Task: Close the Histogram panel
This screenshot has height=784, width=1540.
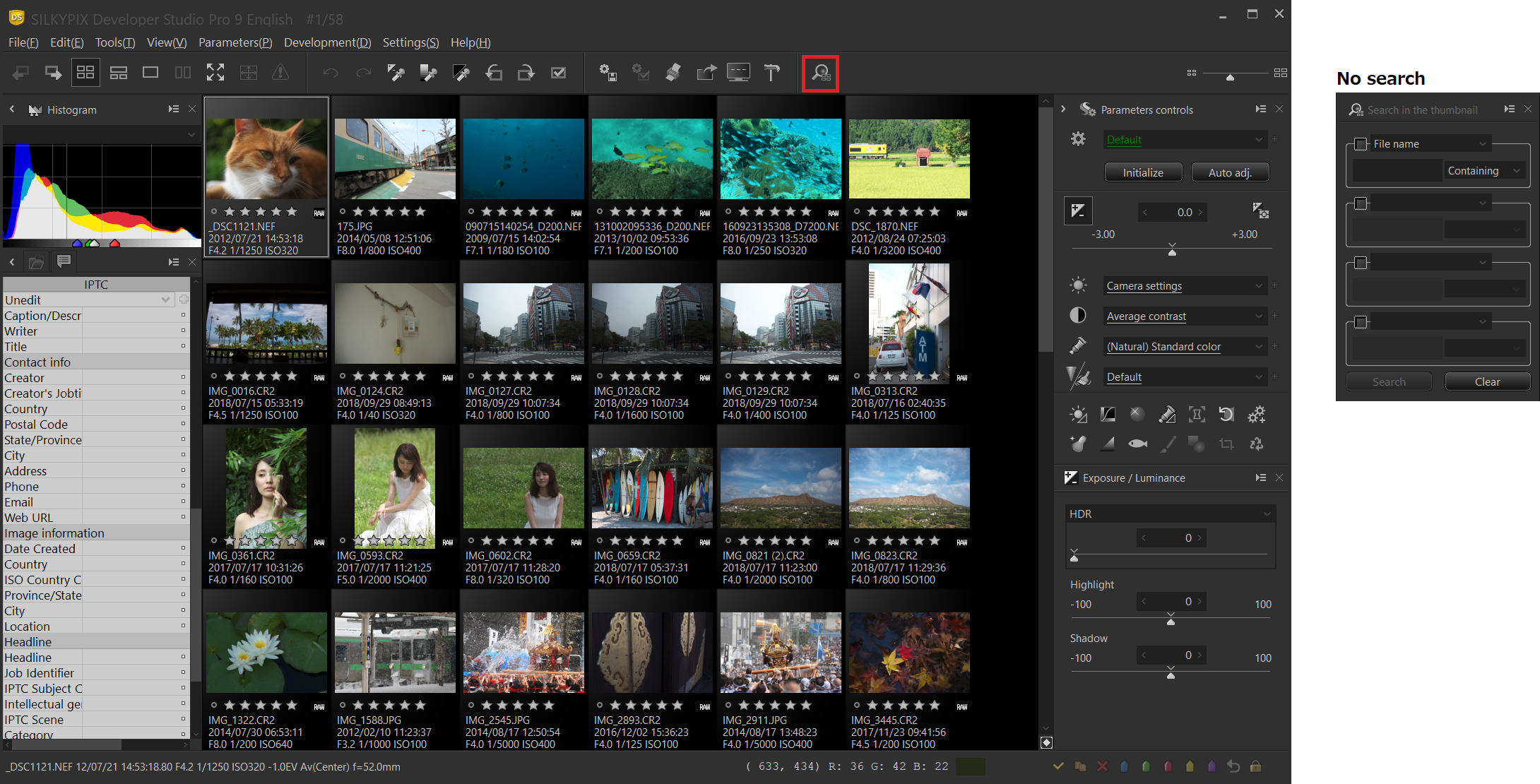Action: tap(192, 109)
